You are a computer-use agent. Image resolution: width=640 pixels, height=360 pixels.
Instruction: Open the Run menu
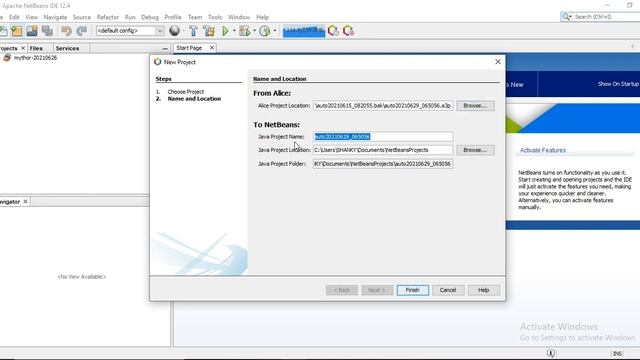tap(130, 17)
